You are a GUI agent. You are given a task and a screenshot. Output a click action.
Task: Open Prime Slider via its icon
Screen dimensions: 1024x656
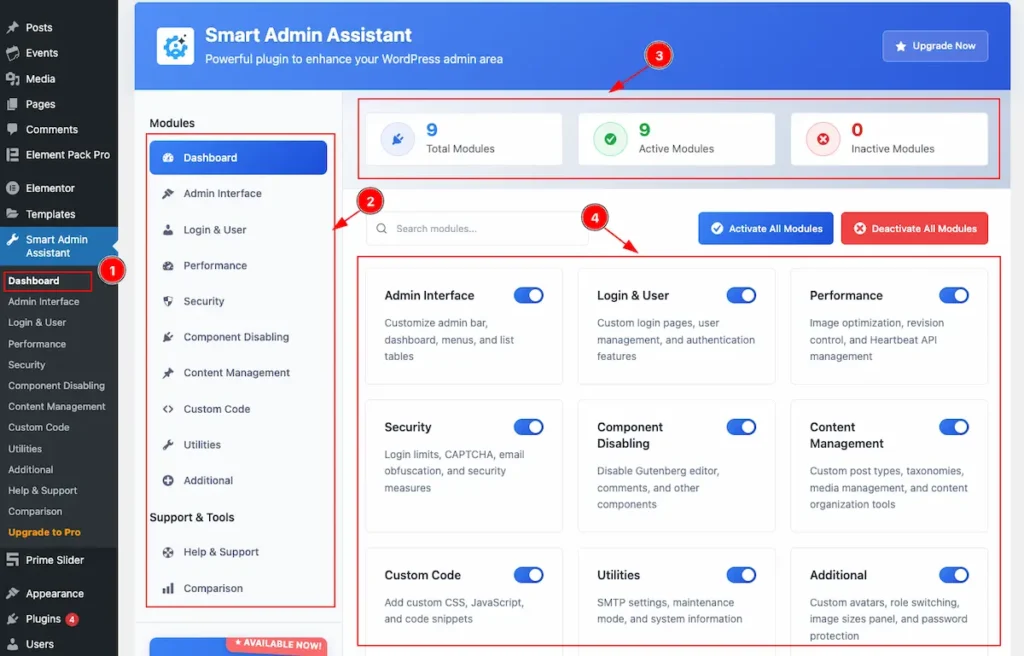tap(12, 559)
